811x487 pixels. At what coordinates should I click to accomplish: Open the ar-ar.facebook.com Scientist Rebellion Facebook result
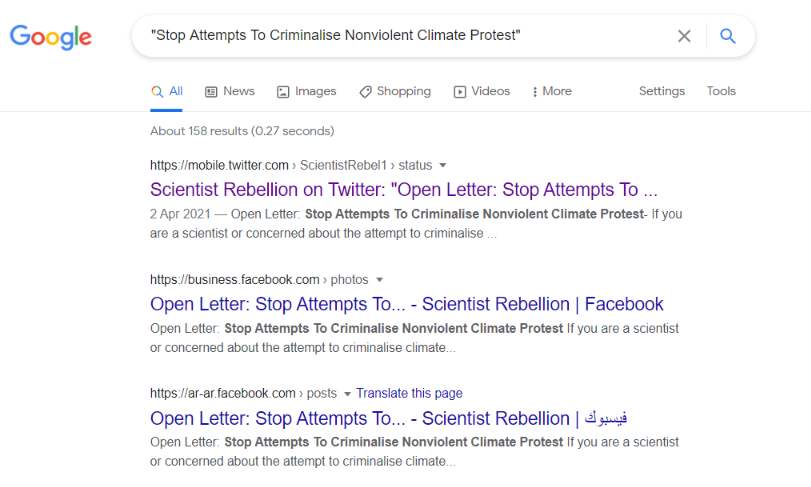388,418
